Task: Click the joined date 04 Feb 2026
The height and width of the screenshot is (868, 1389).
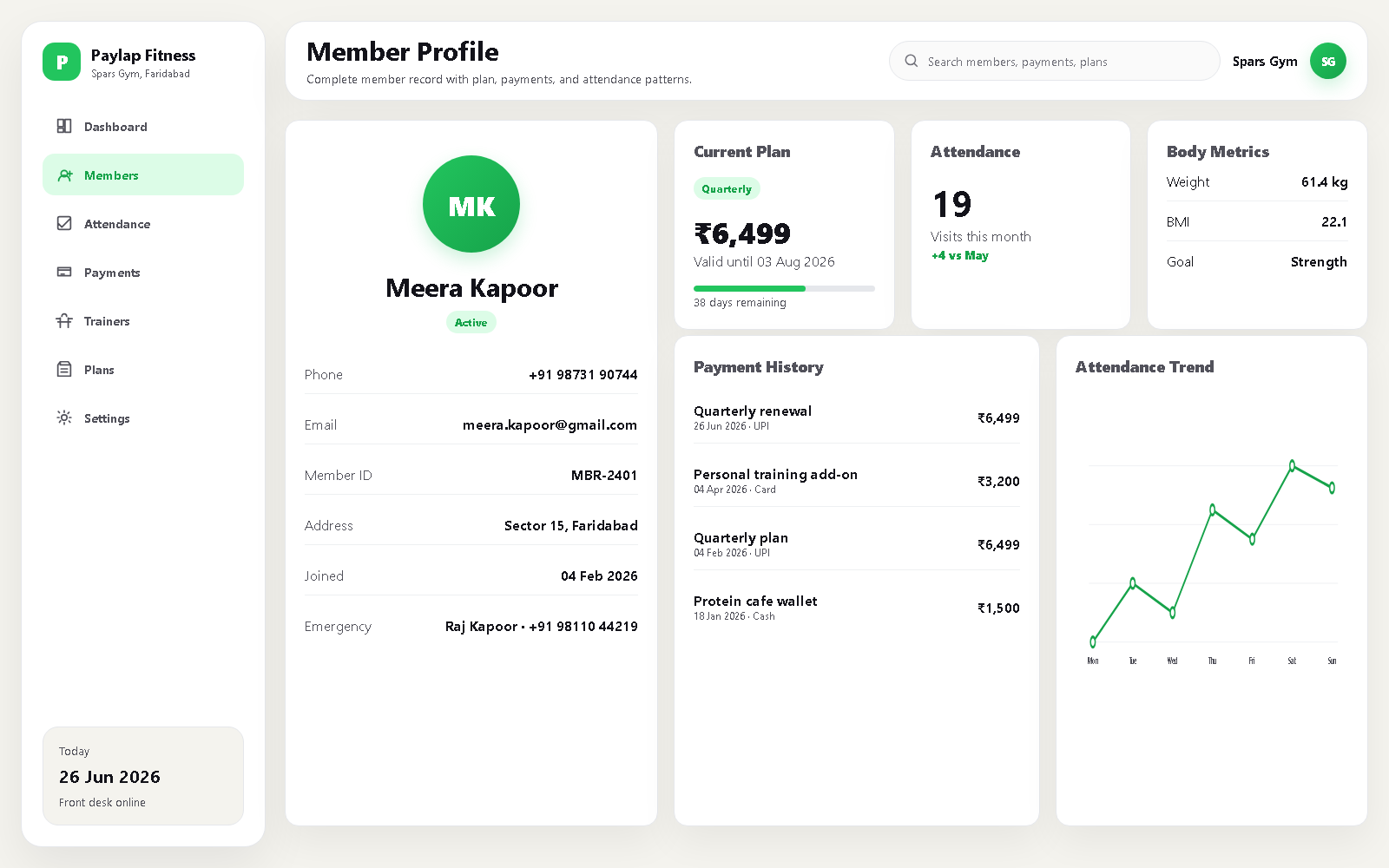Action: pos(599,575)
